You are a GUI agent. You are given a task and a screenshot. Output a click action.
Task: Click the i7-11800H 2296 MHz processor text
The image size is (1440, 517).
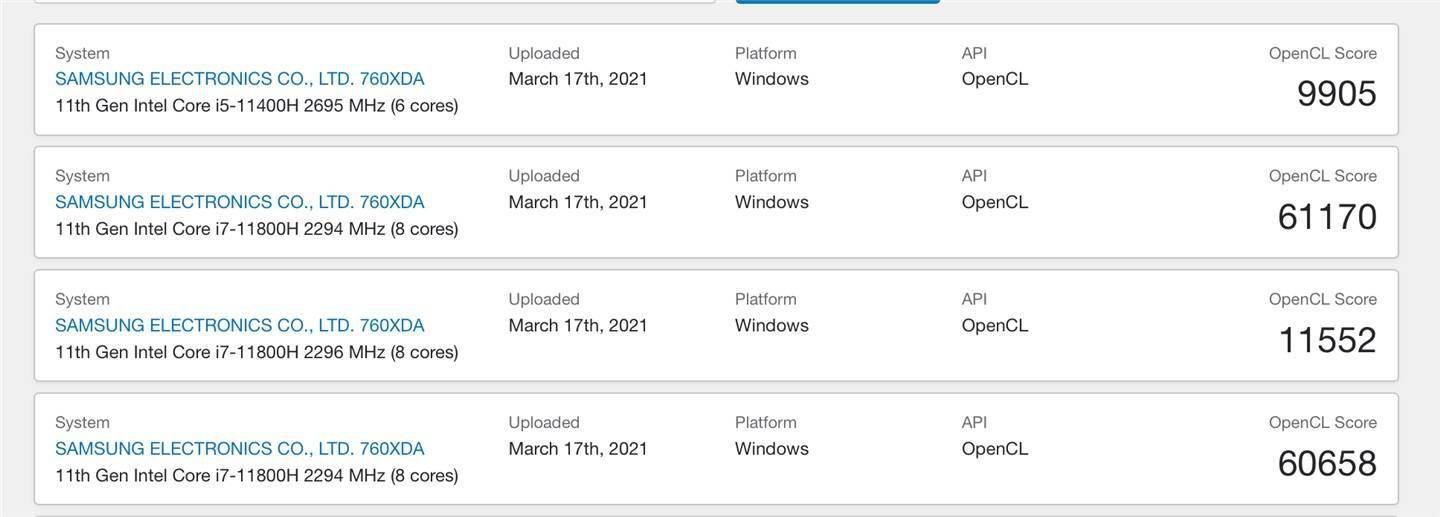[x=256, y=352]
